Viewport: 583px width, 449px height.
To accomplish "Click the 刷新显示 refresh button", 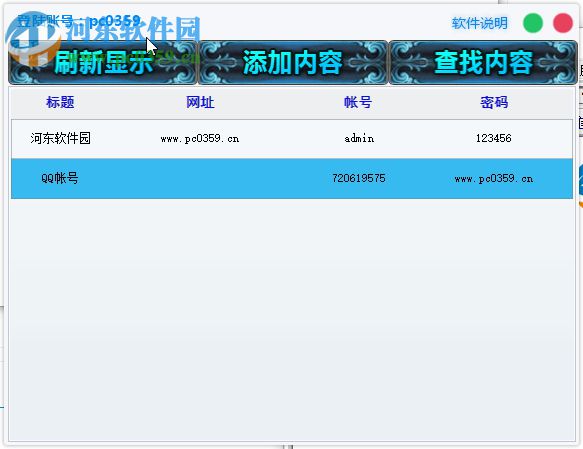I will [103, 62].
